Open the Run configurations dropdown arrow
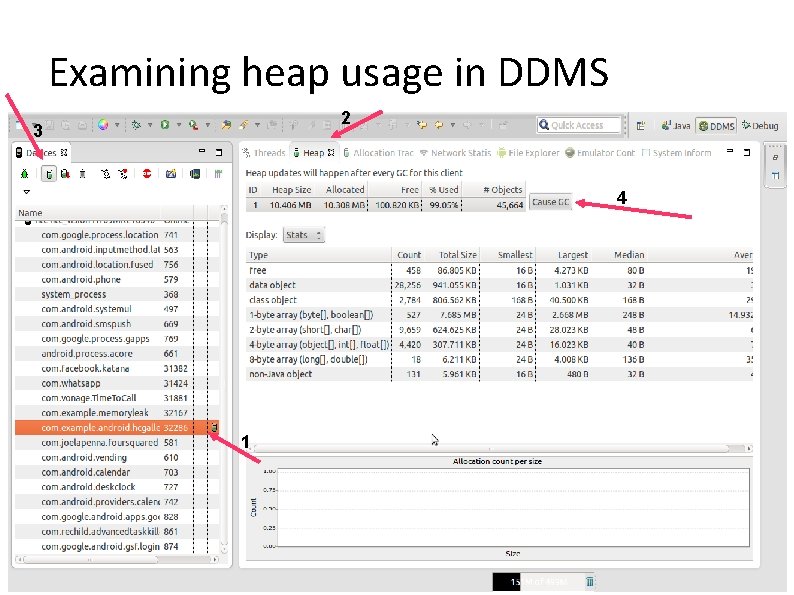This screenshot has width=794, height=595. pyautogui.click(x=178, y=125)
